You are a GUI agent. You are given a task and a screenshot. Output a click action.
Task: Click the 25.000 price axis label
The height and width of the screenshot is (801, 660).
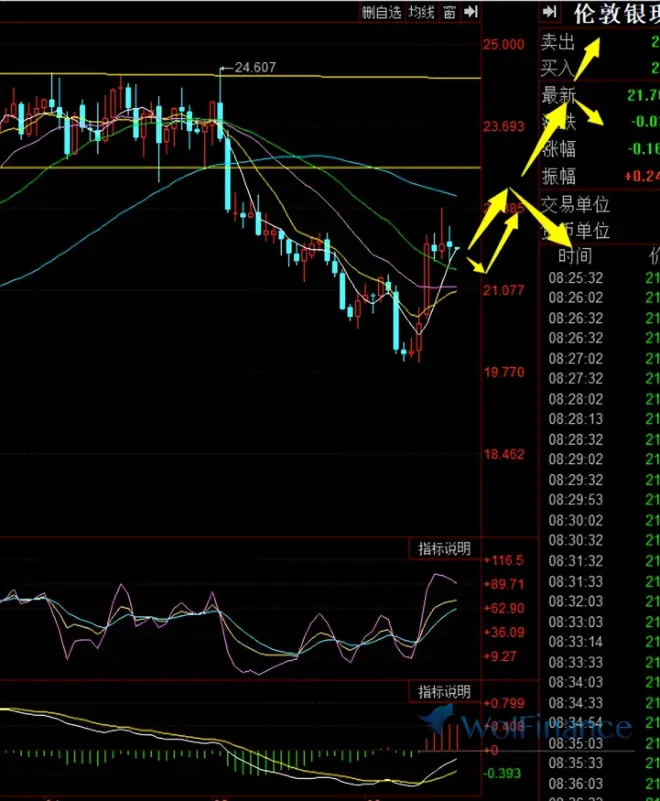503,45
